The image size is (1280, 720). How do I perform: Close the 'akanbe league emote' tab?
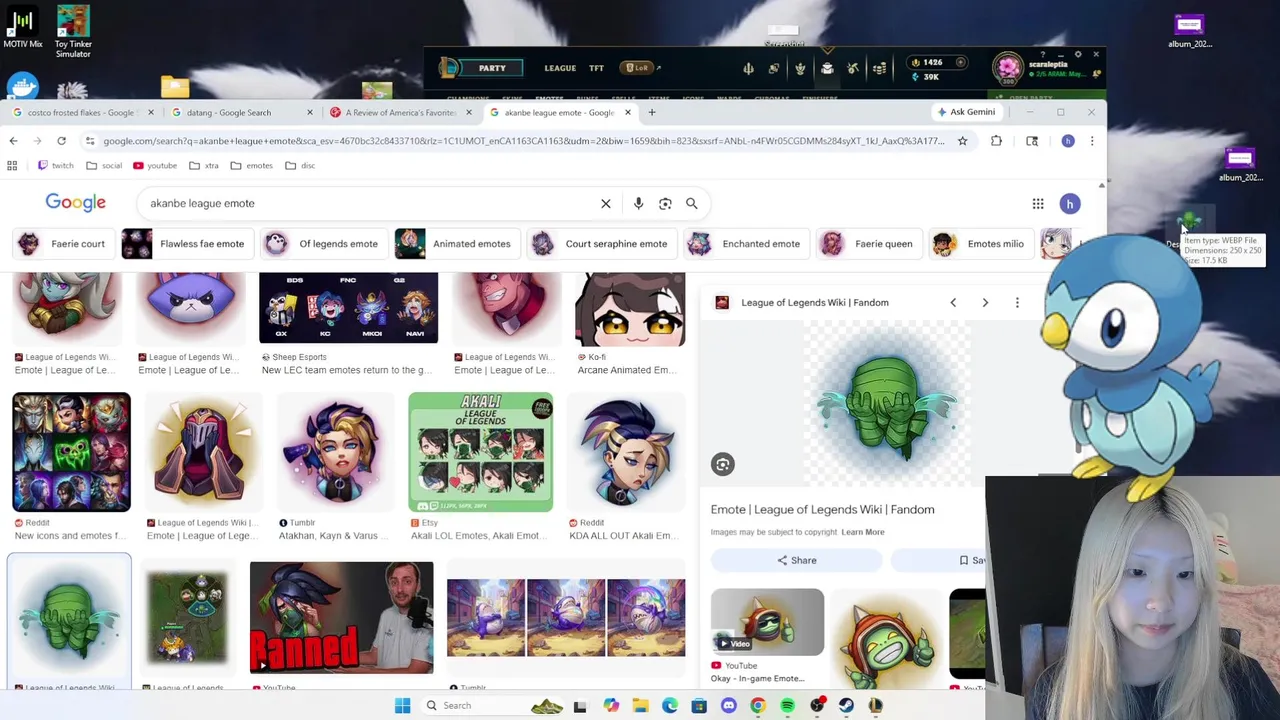coord(627,112)
